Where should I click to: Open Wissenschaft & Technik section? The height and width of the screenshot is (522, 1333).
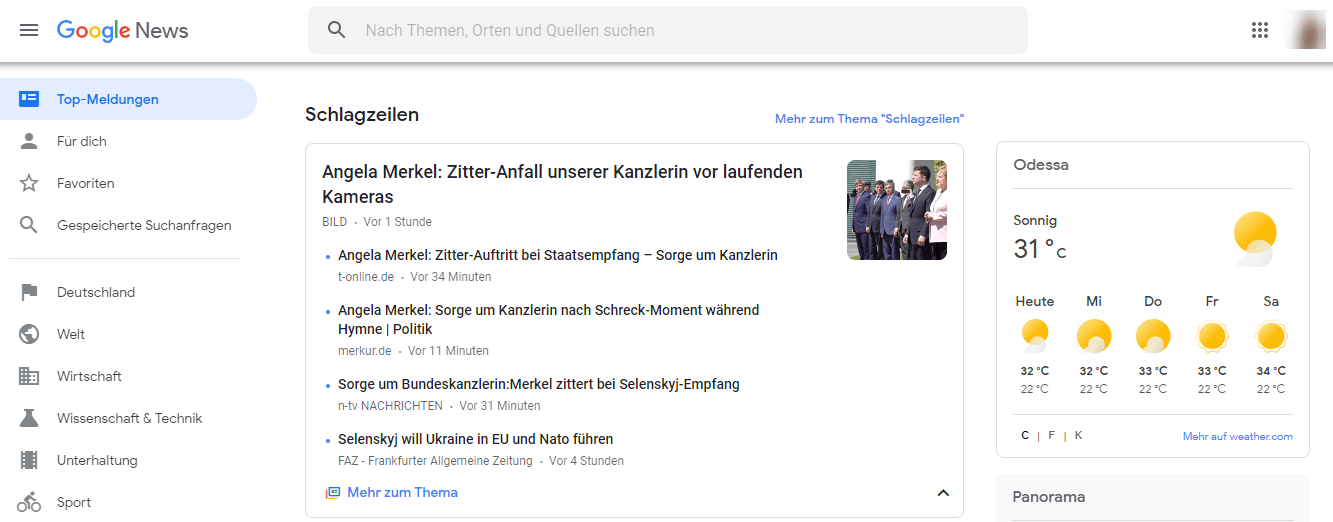coord(128,418)
